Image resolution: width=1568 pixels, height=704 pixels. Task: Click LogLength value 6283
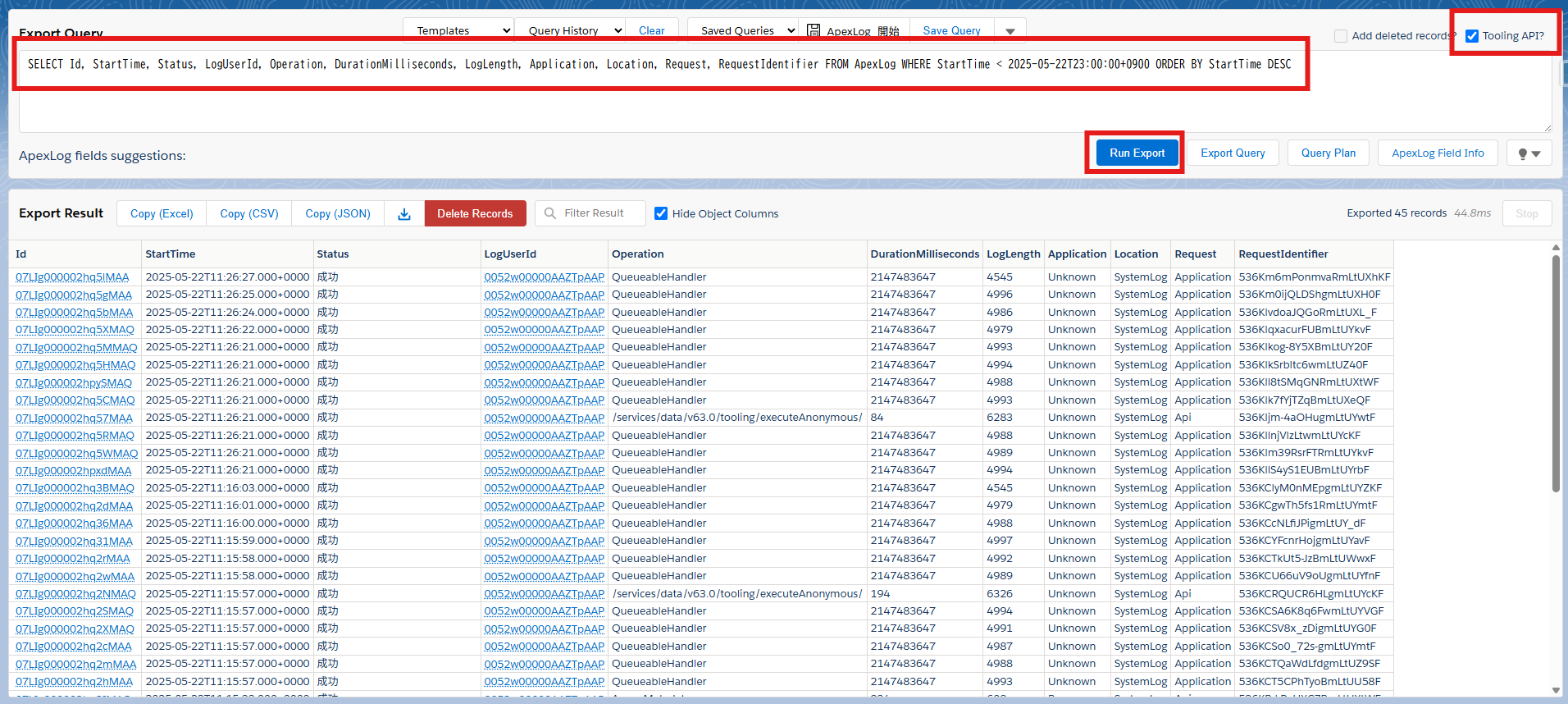[1000, 418]
